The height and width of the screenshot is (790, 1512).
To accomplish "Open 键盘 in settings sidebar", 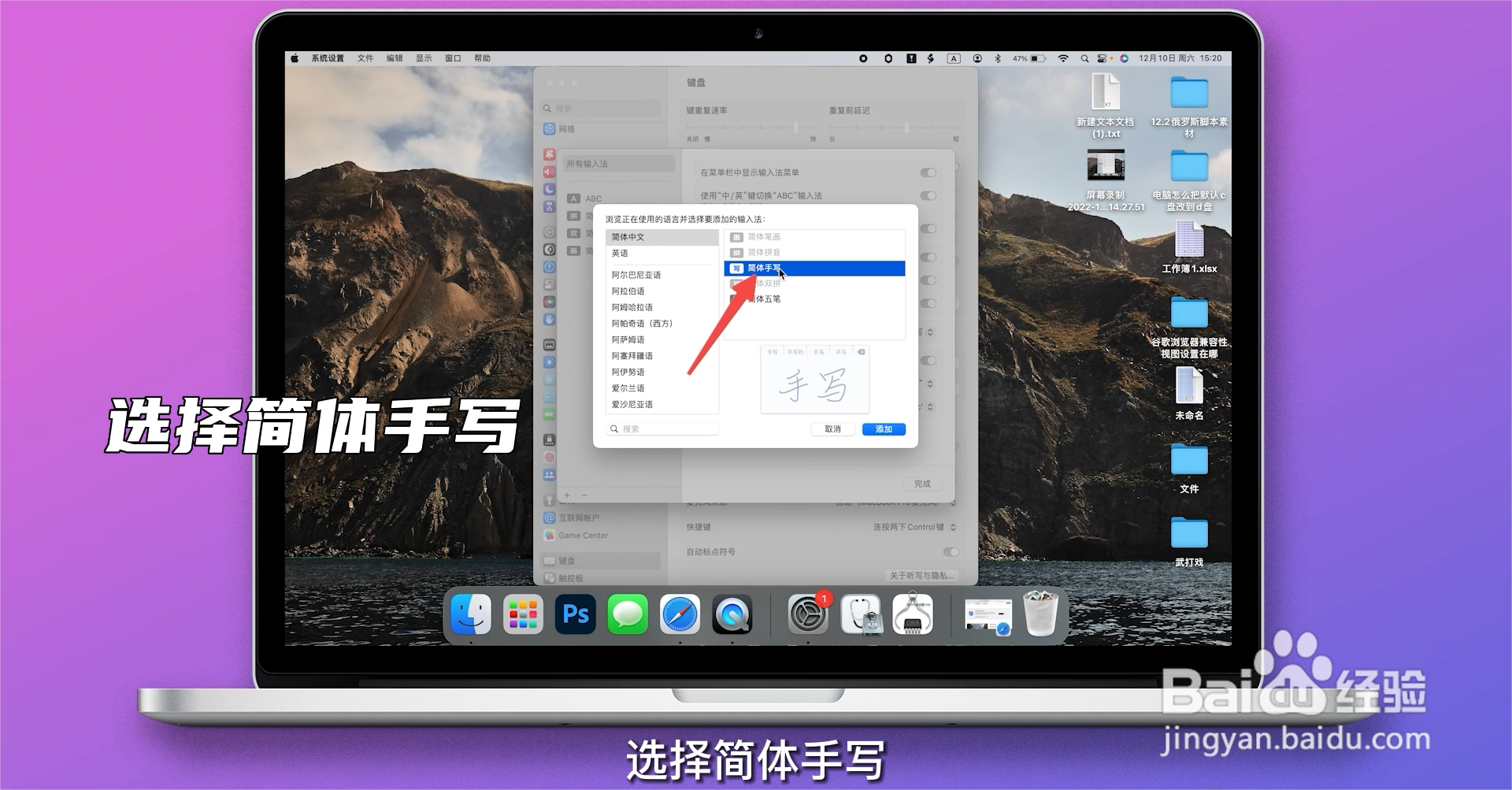I will coord(602,561).
